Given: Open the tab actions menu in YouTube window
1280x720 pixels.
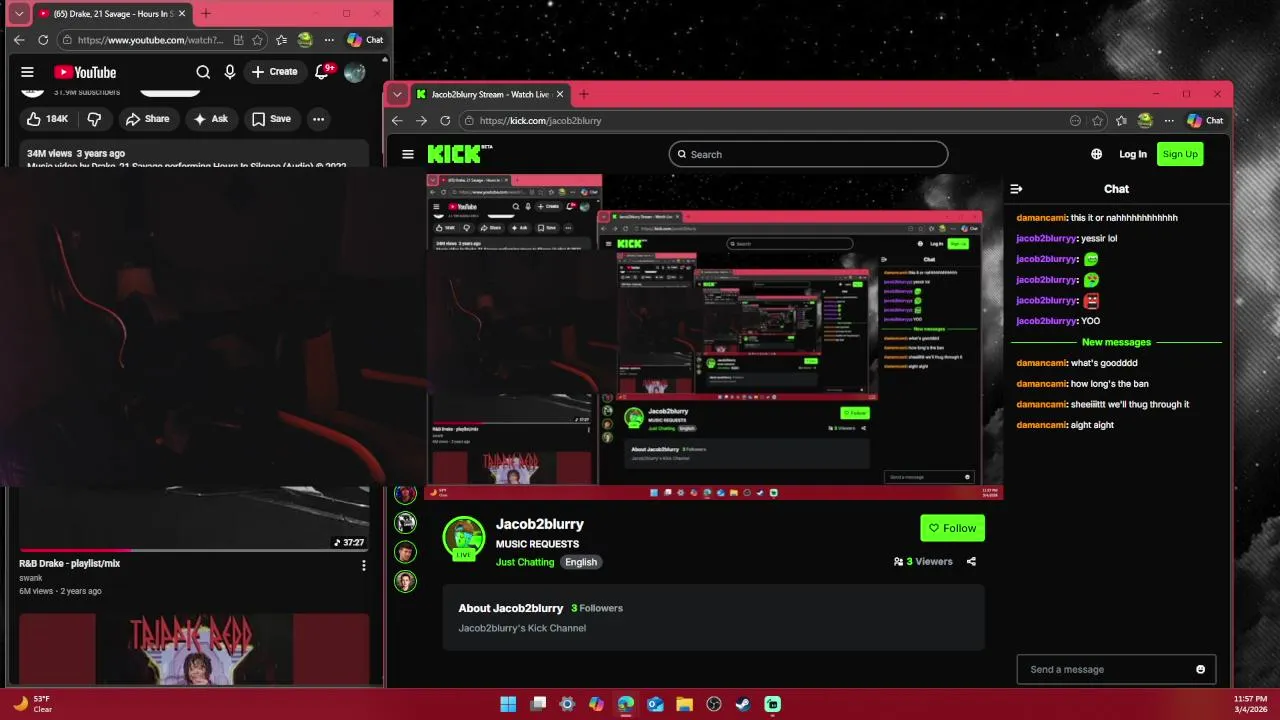Looking at the screenshot, I should pos(19,14).
